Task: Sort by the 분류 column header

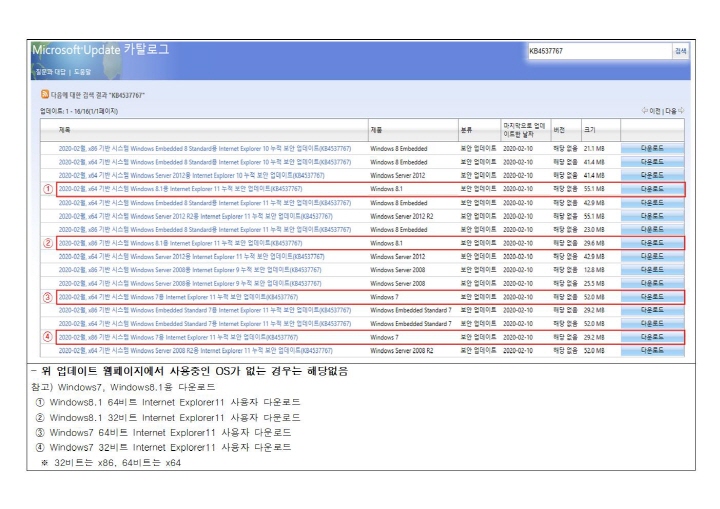Action: point(466,130)
